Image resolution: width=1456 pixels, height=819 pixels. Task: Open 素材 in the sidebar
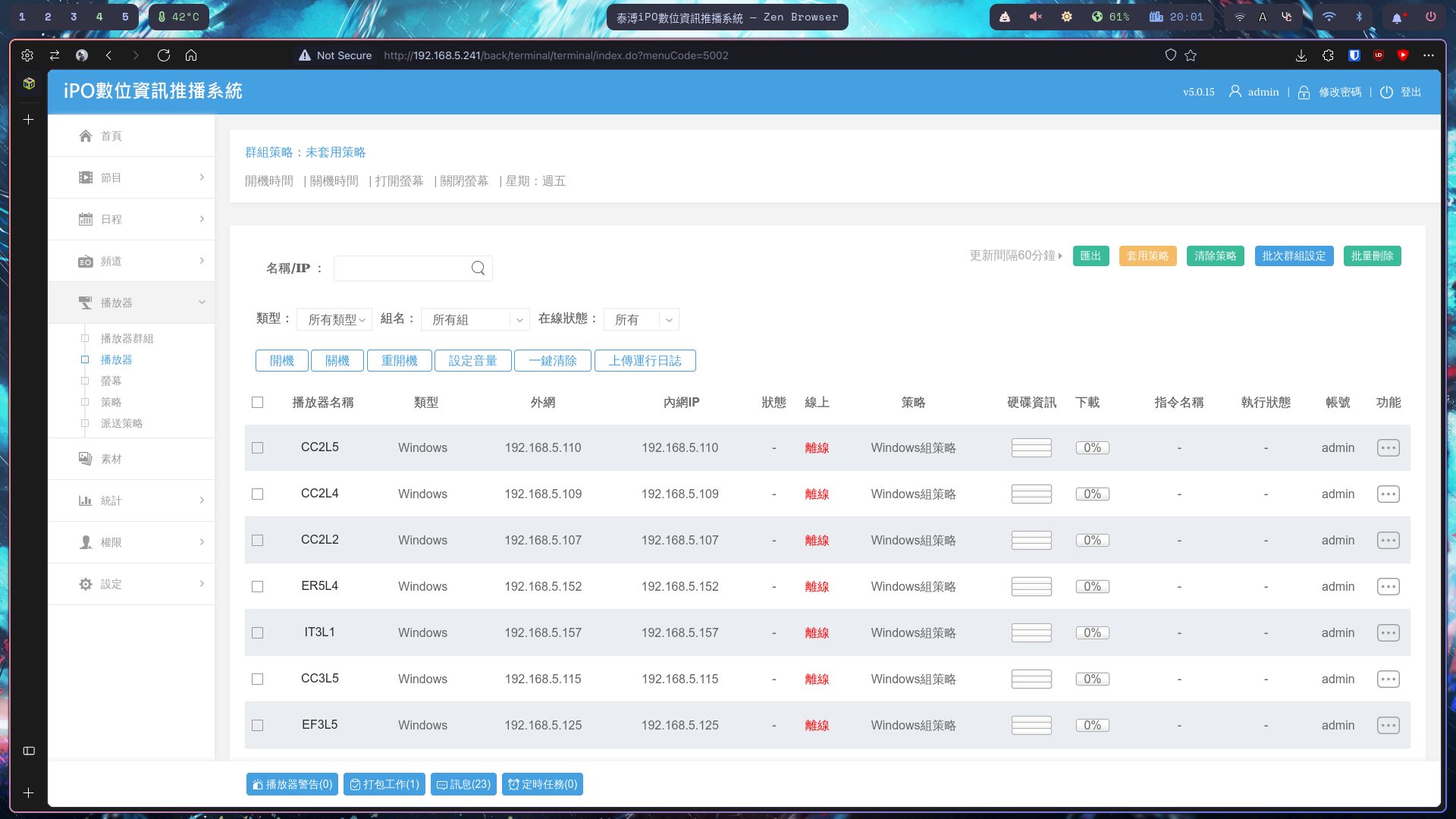(131, 459)
